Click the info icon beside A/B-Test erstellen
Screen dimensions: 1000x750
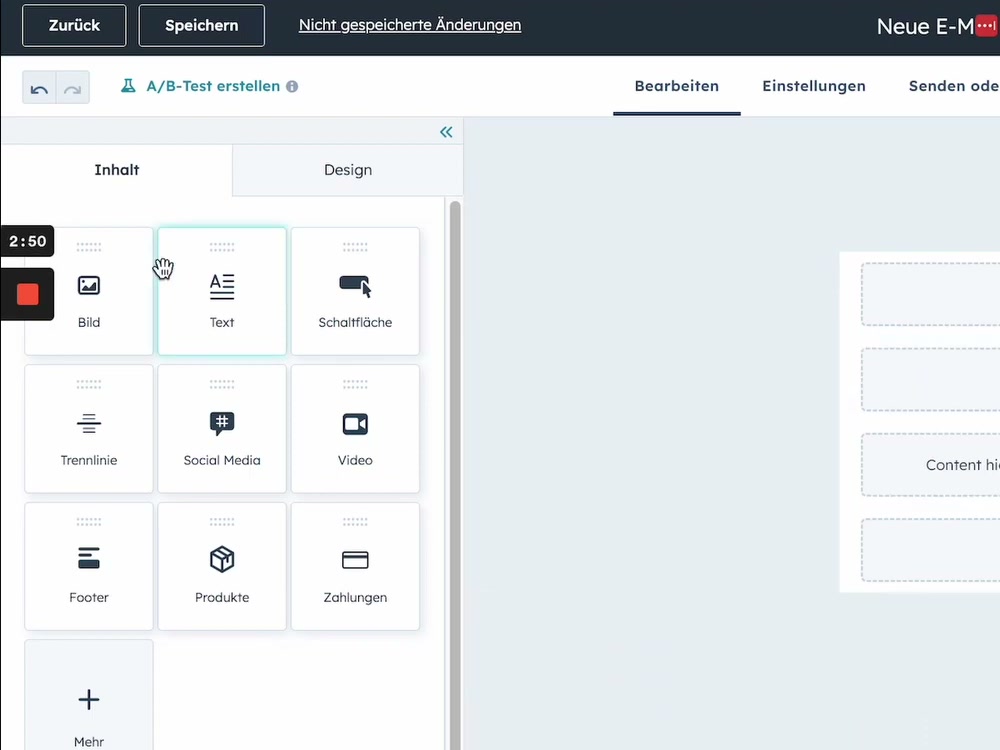291,86
